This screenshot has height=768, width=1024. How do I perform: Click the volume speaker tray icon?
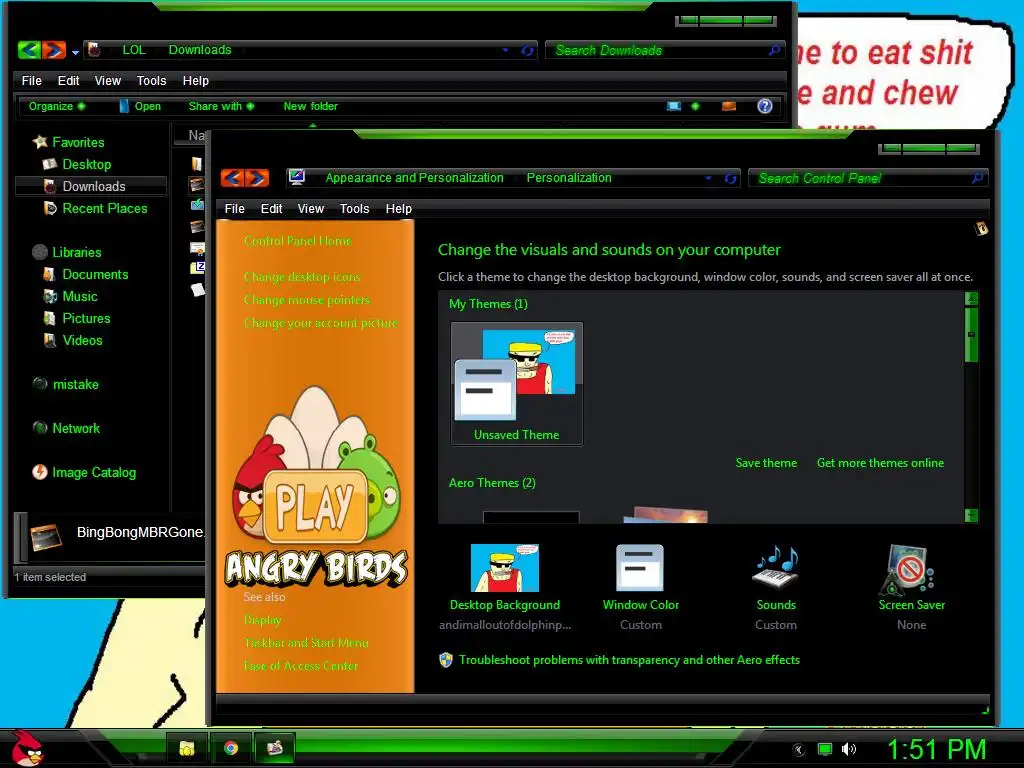[848, 749]
